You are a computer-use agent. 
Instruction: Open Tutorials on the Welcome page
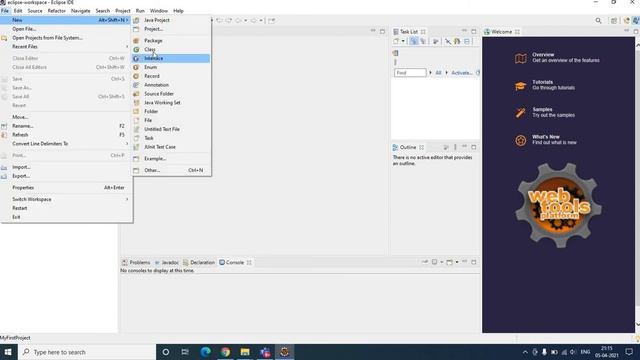tap(544, 85)
